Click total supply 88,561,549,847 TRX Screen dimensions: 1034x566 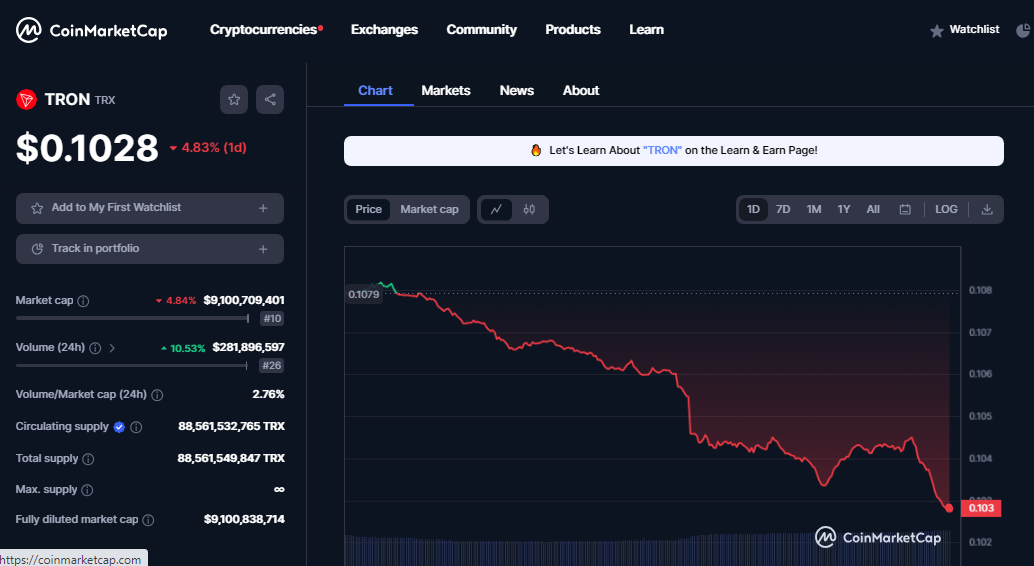231,458
